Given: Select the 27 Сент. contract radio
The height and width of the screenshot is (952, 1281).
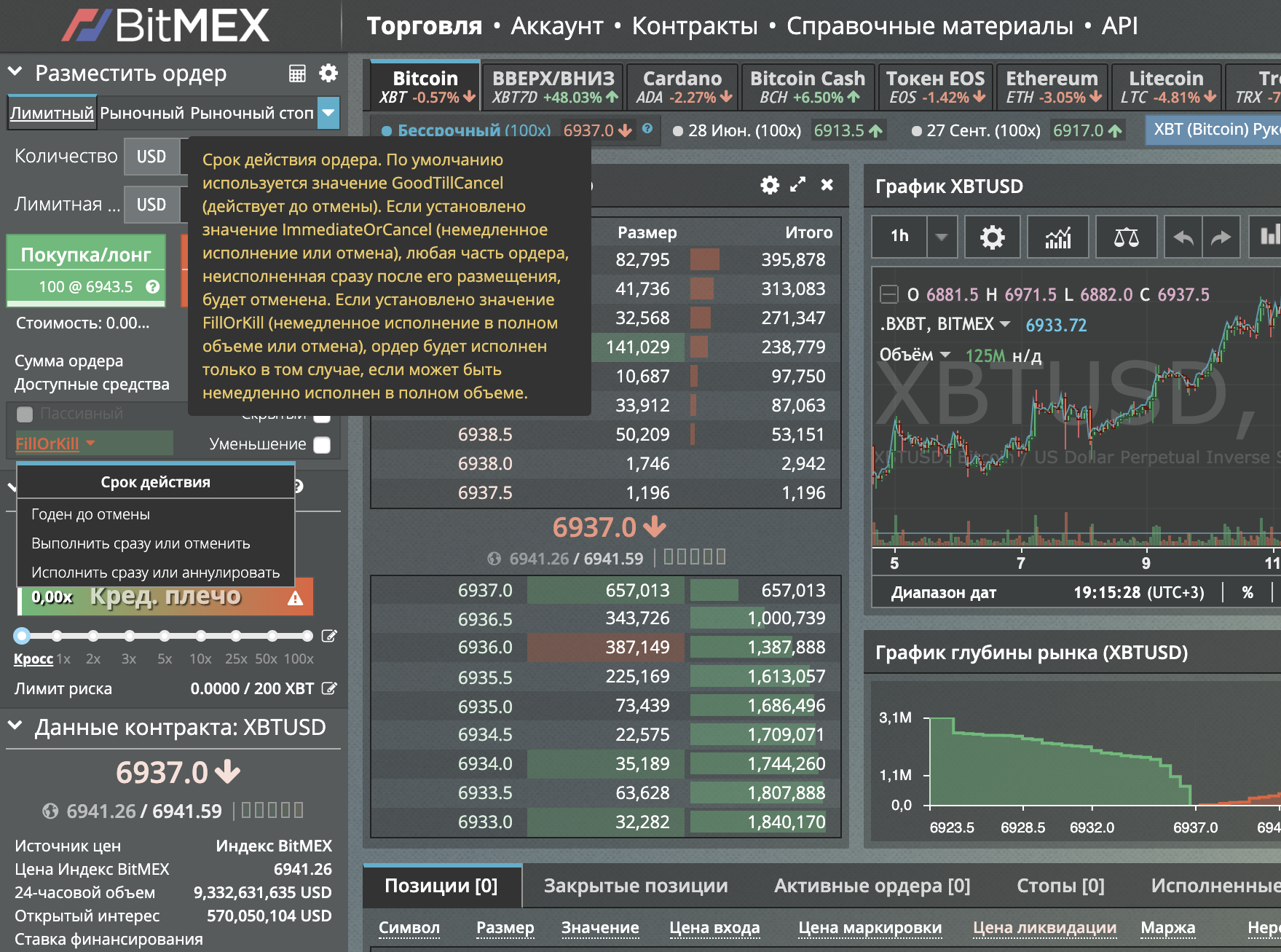Looking at the screenshot, I should tap(917, 131).
